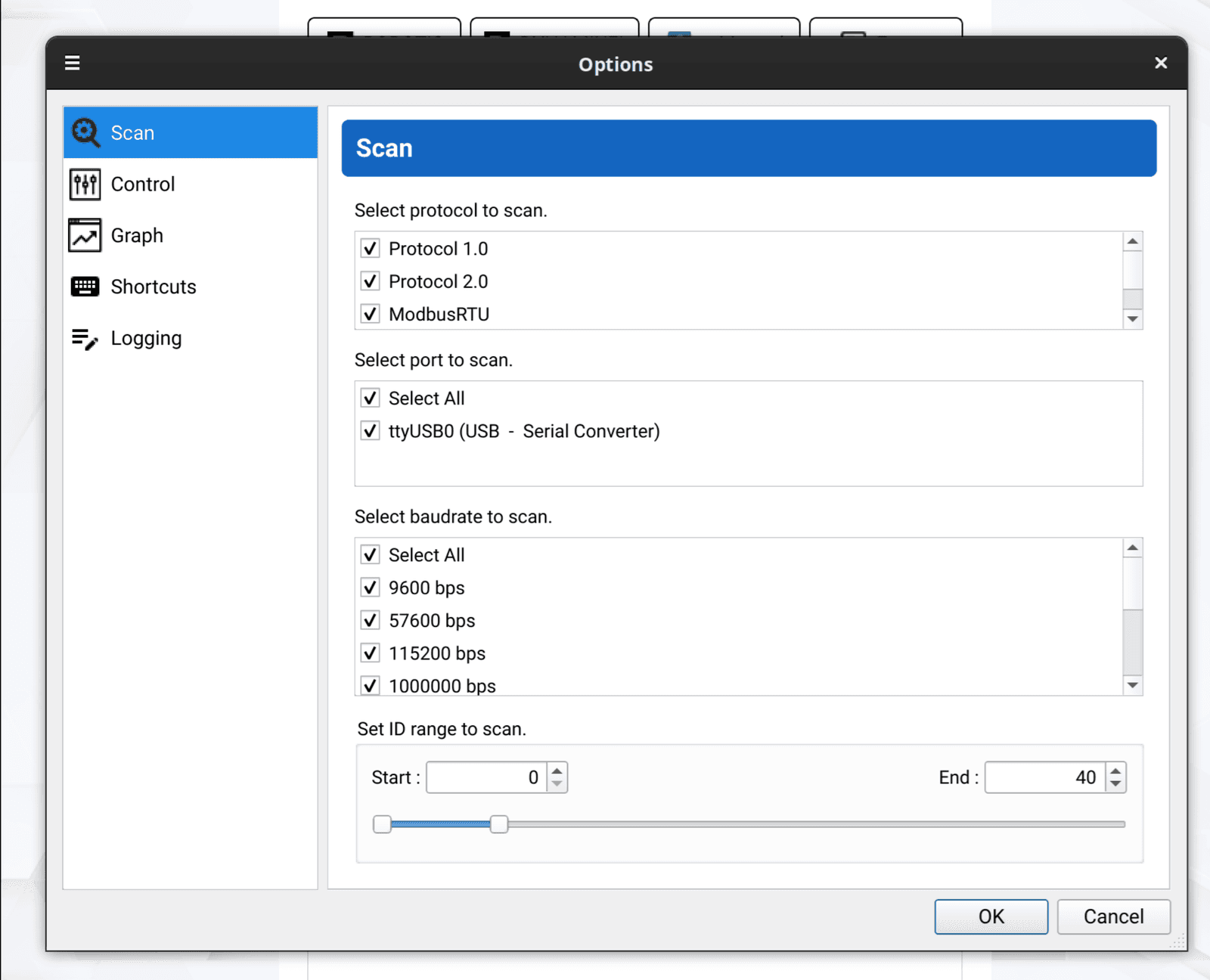
Task: Click baudrate list scroll down arrow
Action: coord(1133,685)
